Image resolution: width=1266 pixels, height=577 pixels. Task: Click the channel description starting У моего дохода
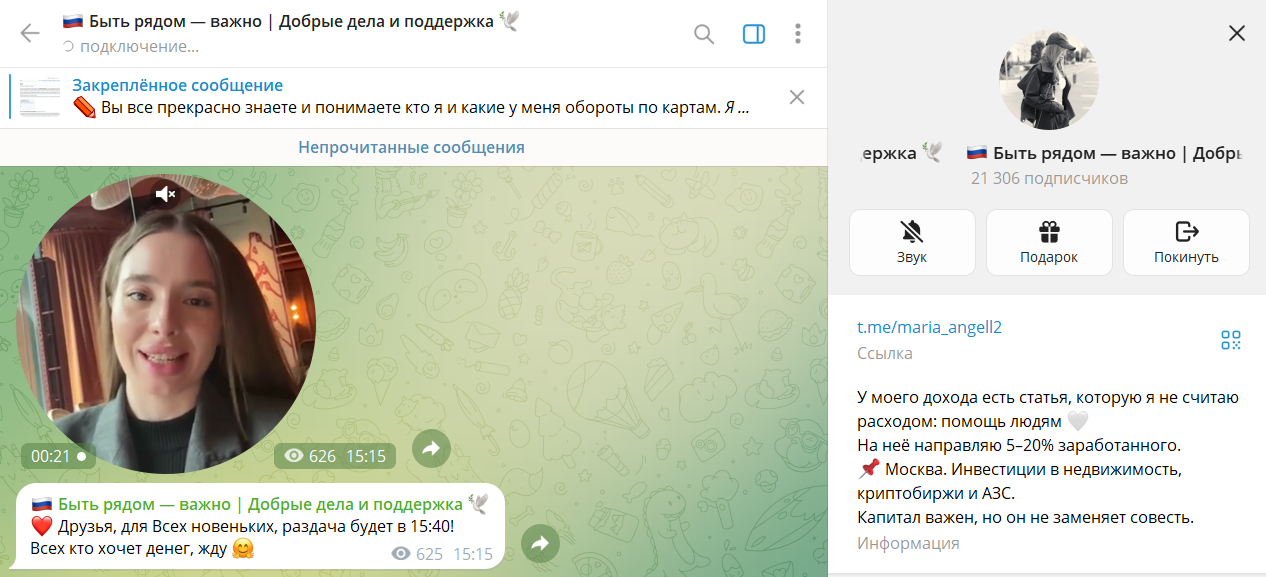pyautogui.click(x=1048, y=458)
